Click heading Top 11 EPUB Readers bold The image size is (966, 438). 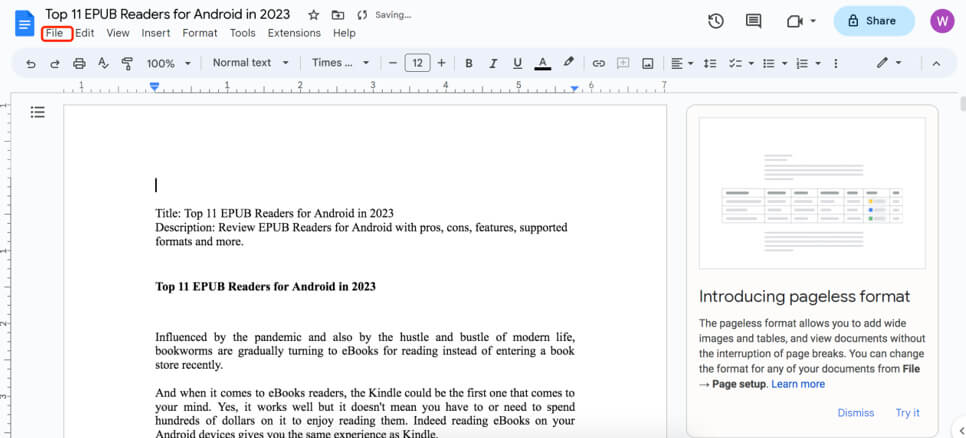click(x=266, y=286)
